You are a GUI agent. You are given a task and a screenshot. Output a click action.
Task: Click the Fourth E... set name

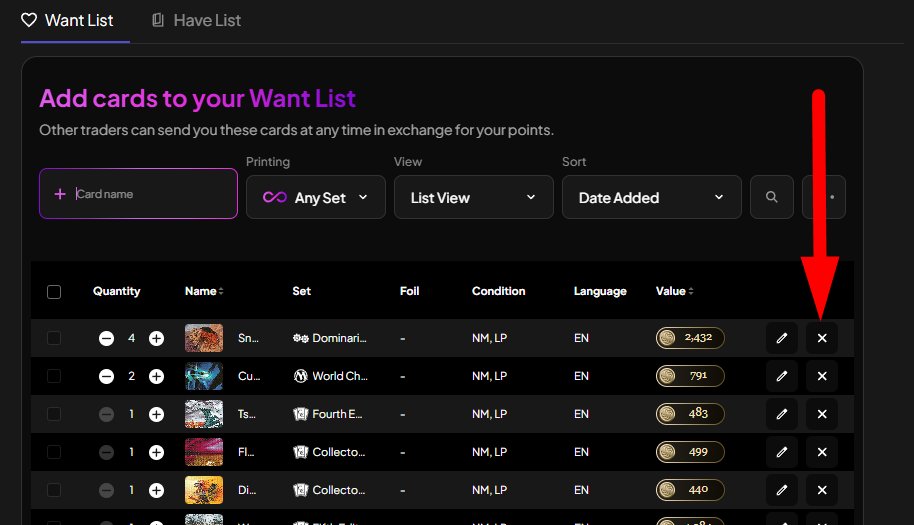(337, 414)
